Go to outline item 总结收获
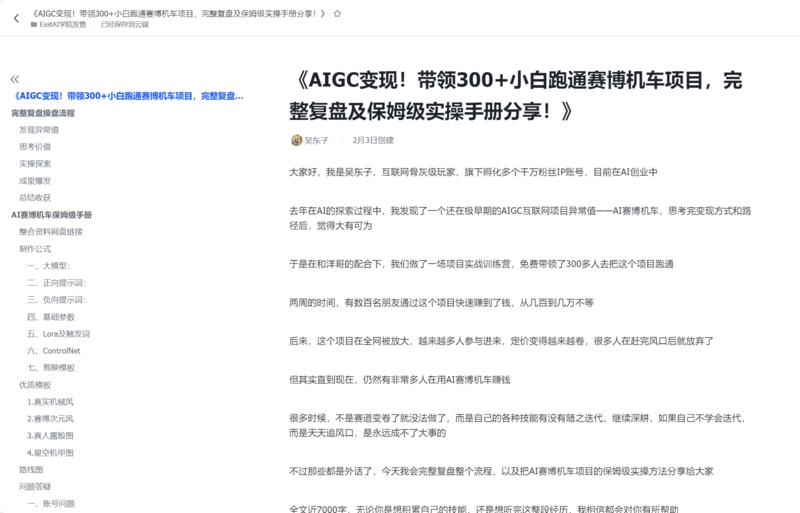Screen dimensions: 800x513 pyautogui.click(x=35, y=198)
